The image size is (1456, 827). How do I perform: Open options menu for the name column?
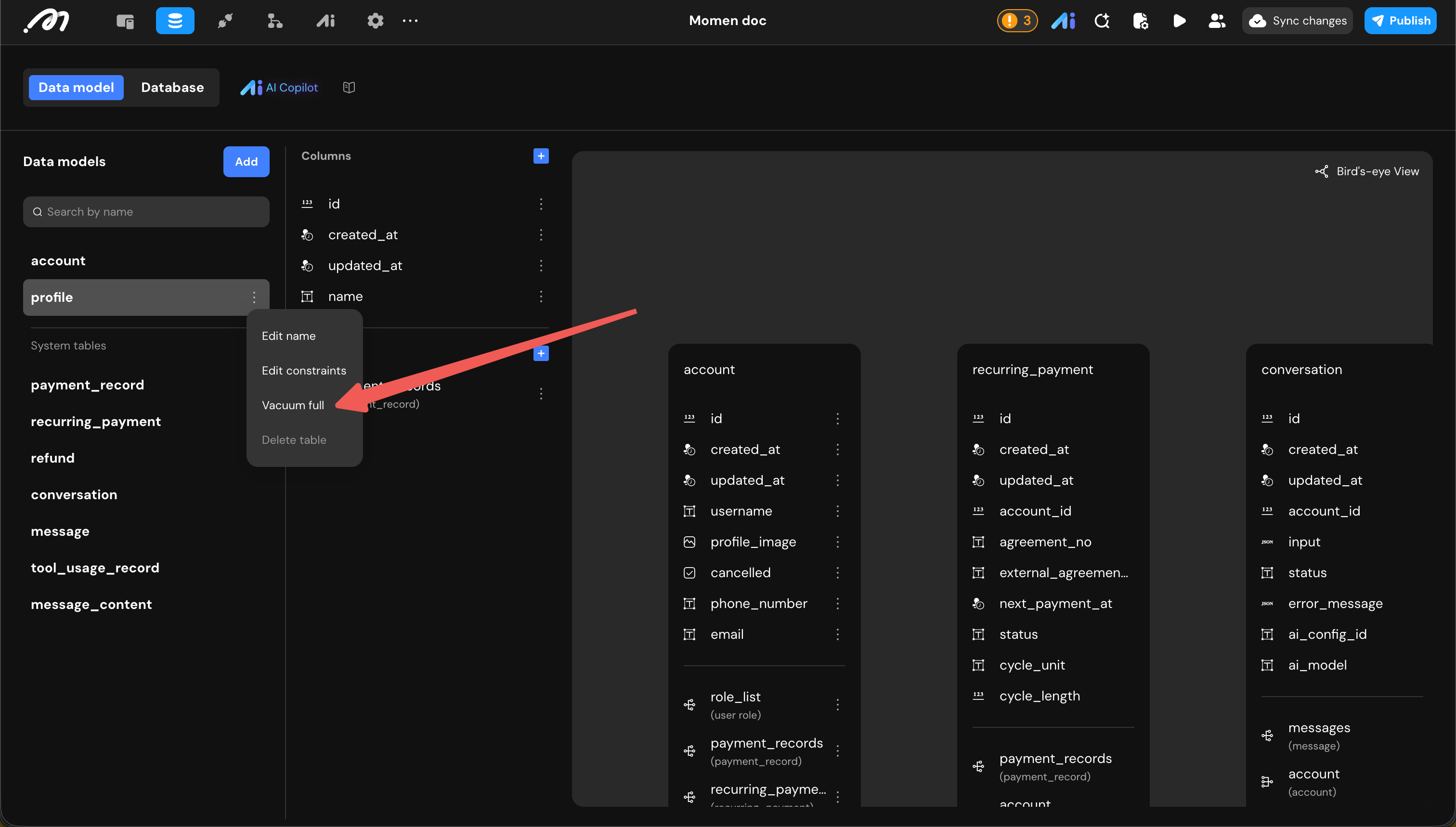click(541, 297)
